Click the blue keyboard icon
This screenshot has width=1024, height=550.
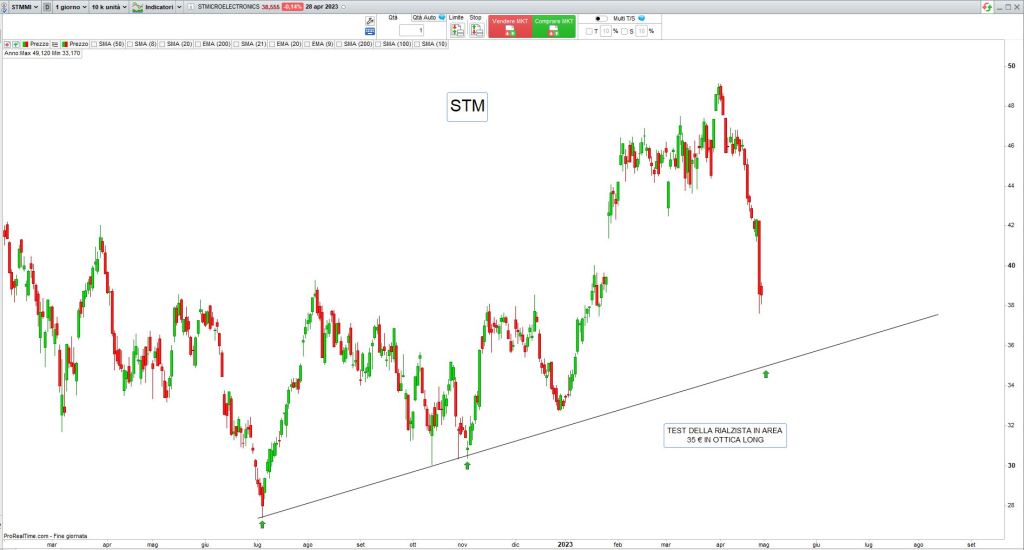tap(370, 31)
